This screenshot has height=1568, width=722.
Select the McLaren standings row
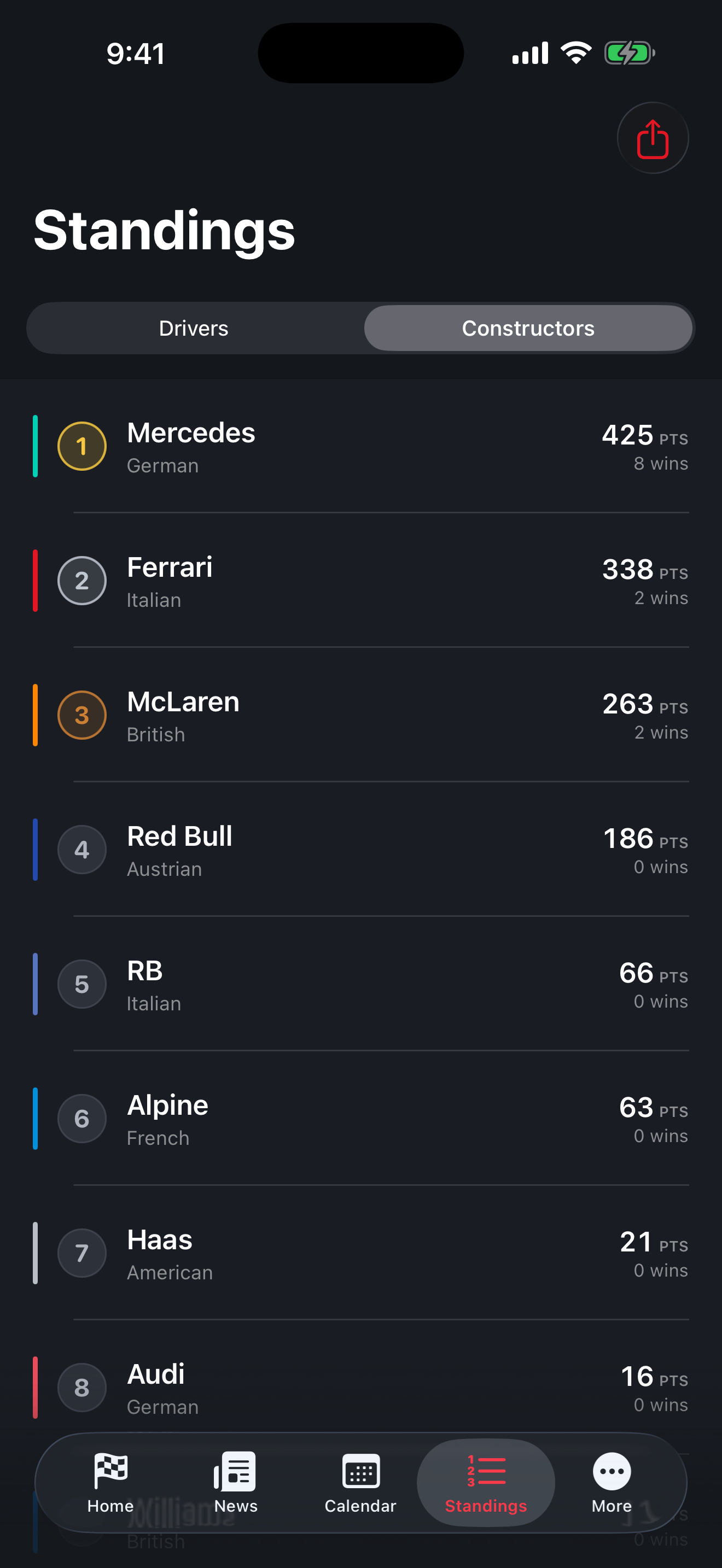(361, 715)
